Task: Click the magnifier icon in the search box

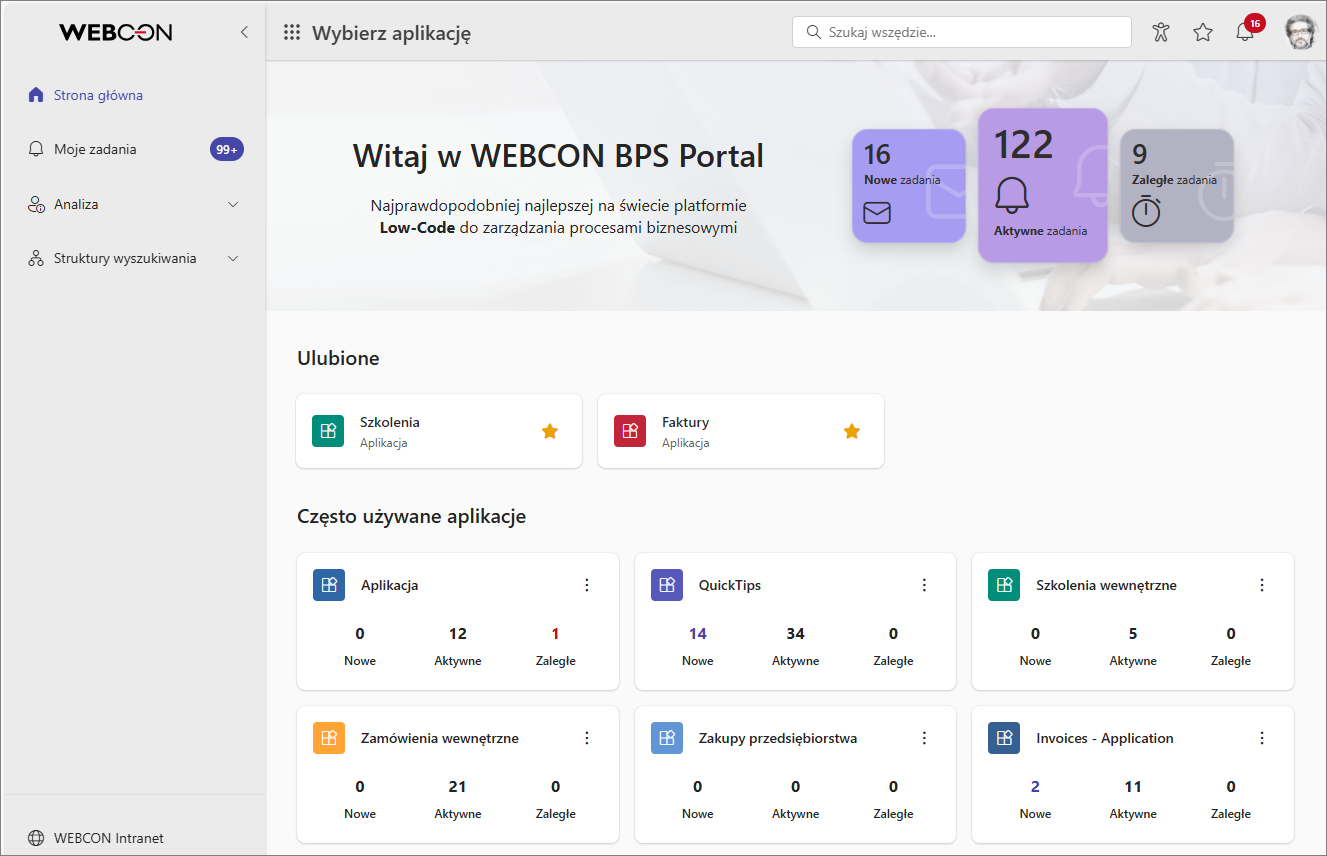Action: click(x=813, y=32)
